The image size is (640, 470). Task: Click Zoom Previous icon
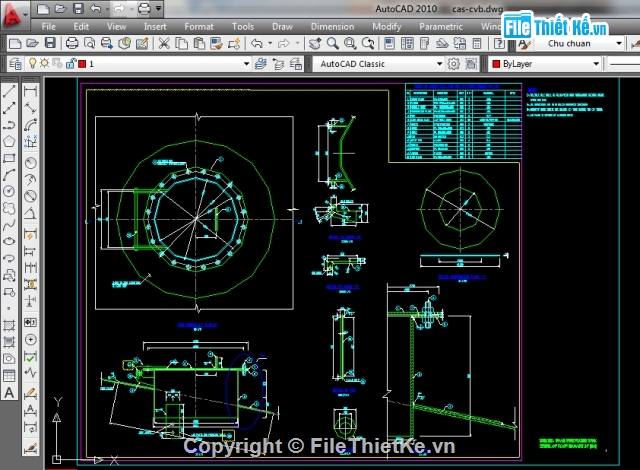point(368,43)
